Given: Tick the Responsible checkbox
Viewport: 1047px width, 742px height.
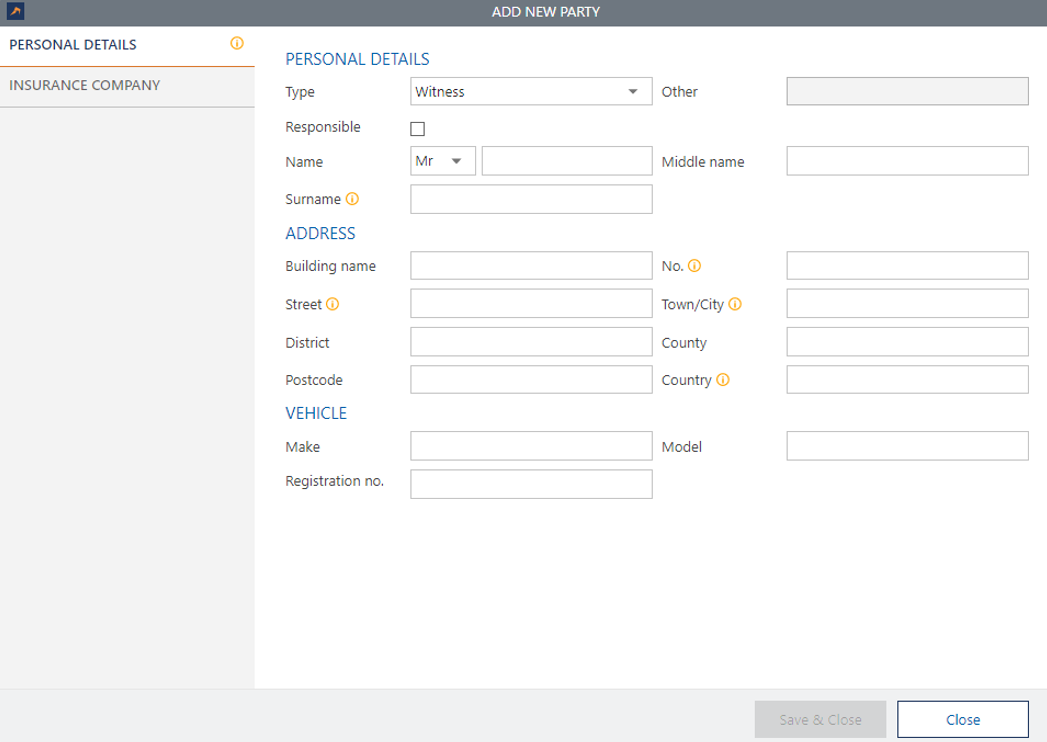Looking at the screenshot, I should pos(418,129).
